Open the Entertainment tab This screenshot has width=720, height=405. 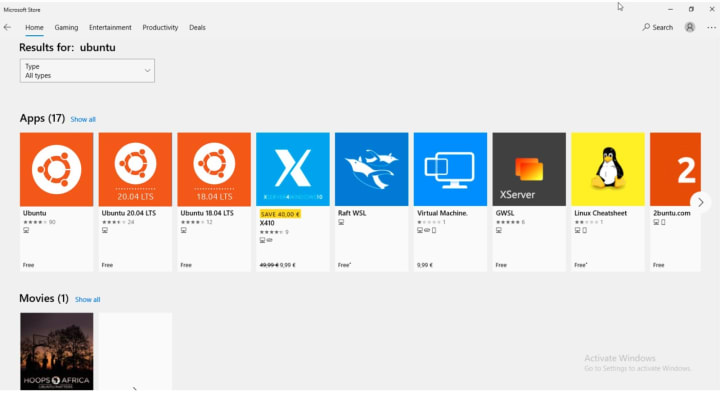110,28
